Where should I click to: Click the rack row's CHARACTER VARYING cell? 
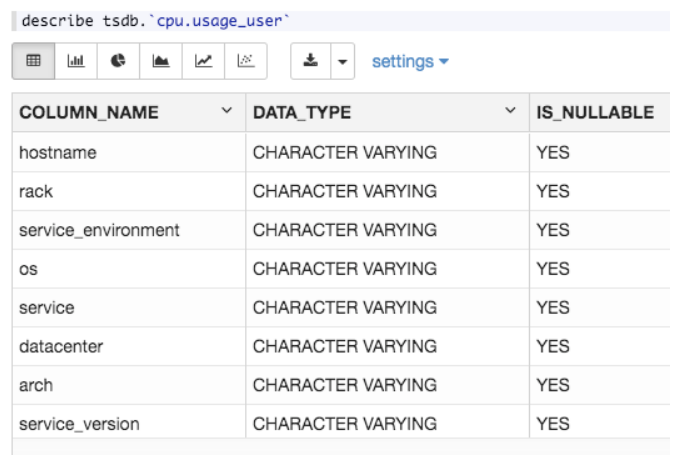345,191
